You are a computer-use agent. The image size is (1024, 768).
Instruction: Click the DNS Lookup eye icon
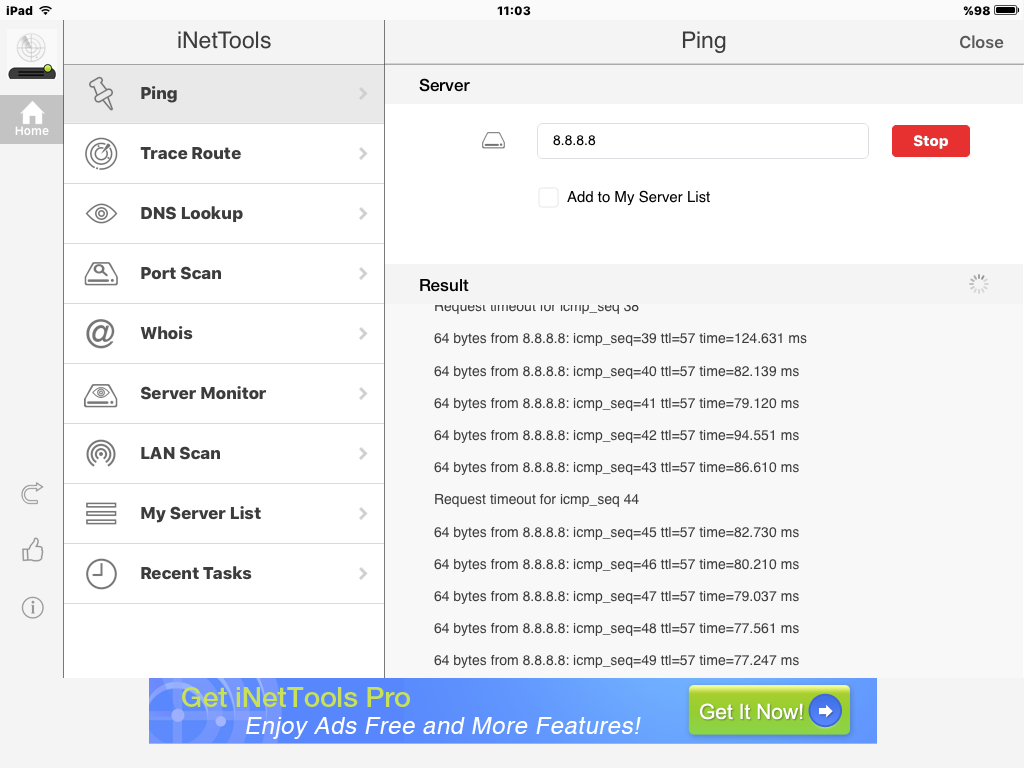(101, 214)
